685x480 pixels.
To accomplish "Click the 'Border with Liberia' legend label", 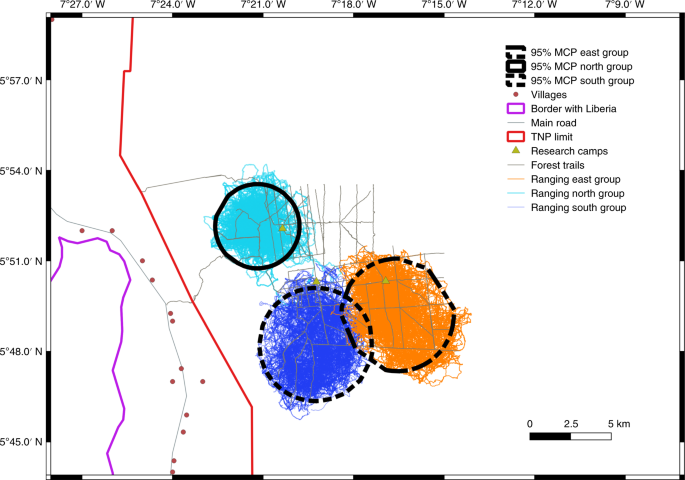I will click(x=574, y=109).
